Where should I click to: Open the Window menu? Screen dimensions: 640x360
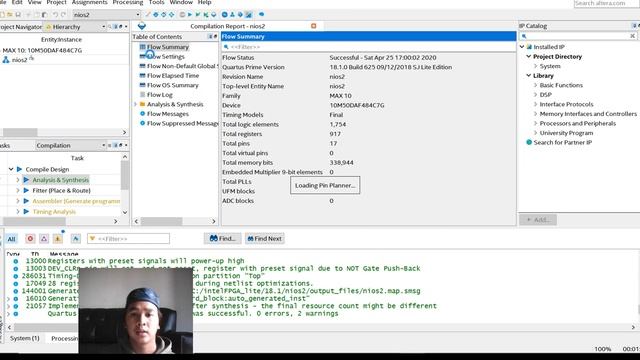tap(181, 2)
